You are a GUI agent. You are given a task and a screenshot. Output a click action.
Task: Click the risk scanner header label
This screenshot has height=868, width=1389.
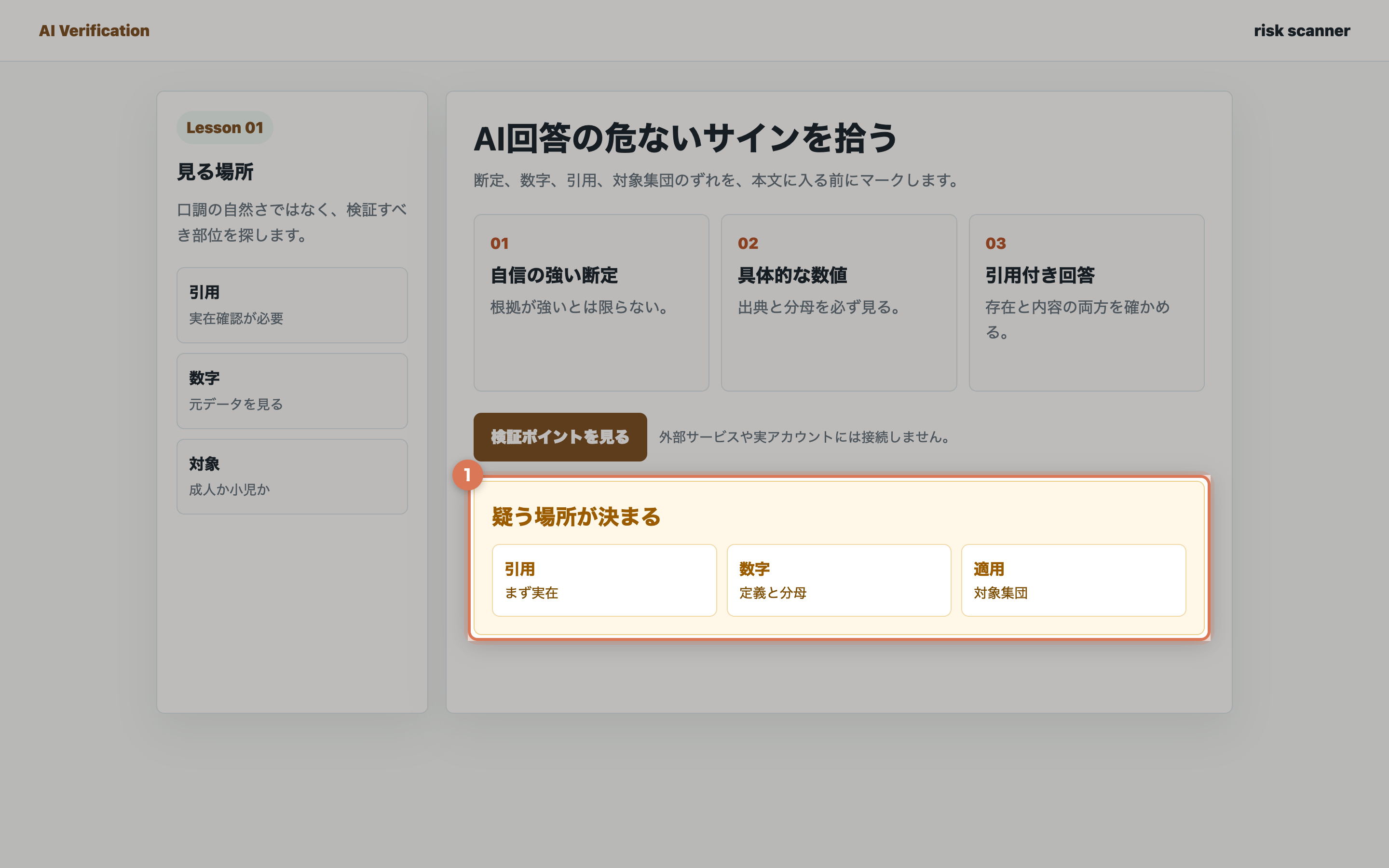pos(1301,30)
